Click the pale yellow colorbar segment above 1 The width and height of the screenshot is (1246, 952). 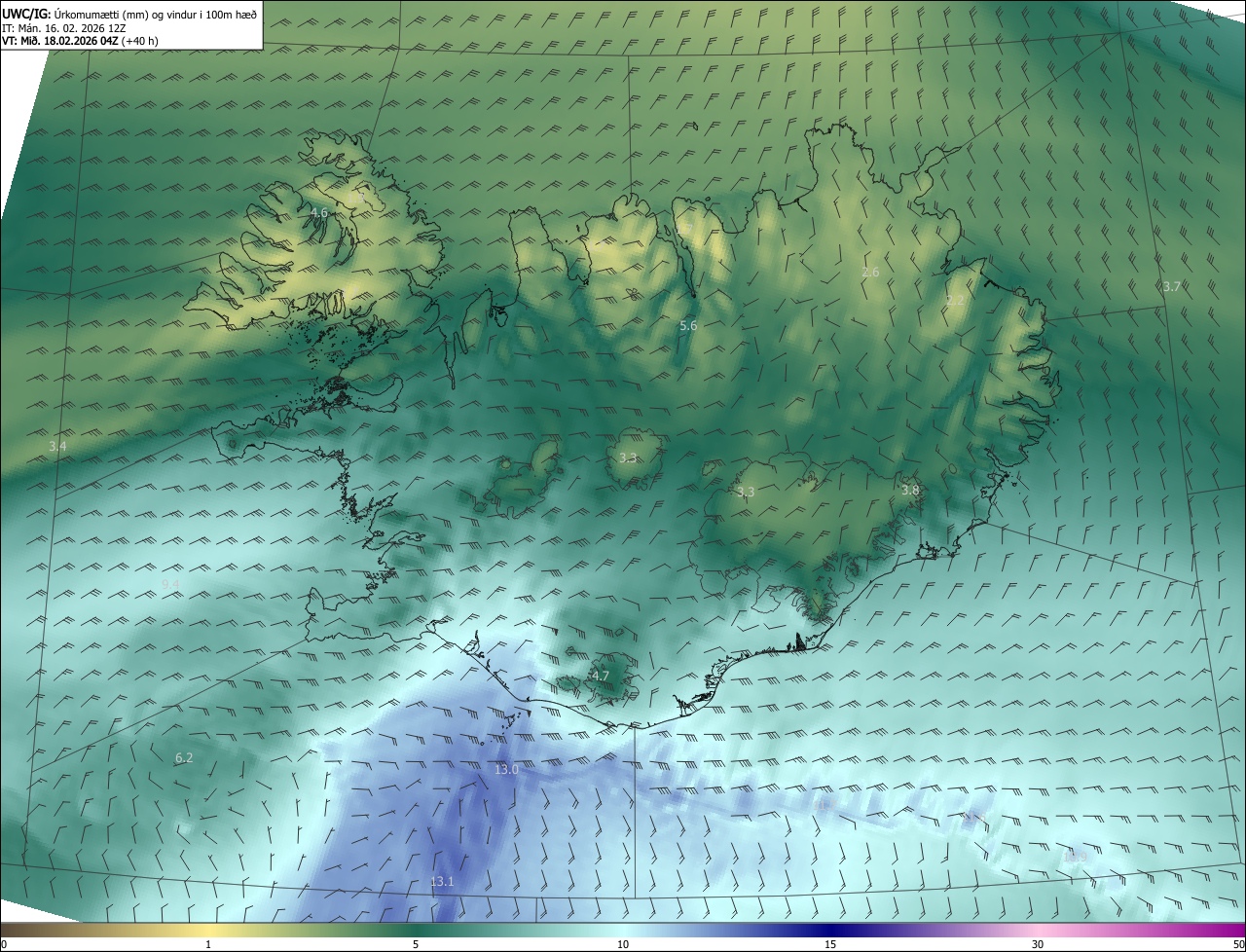click(208, 930)
